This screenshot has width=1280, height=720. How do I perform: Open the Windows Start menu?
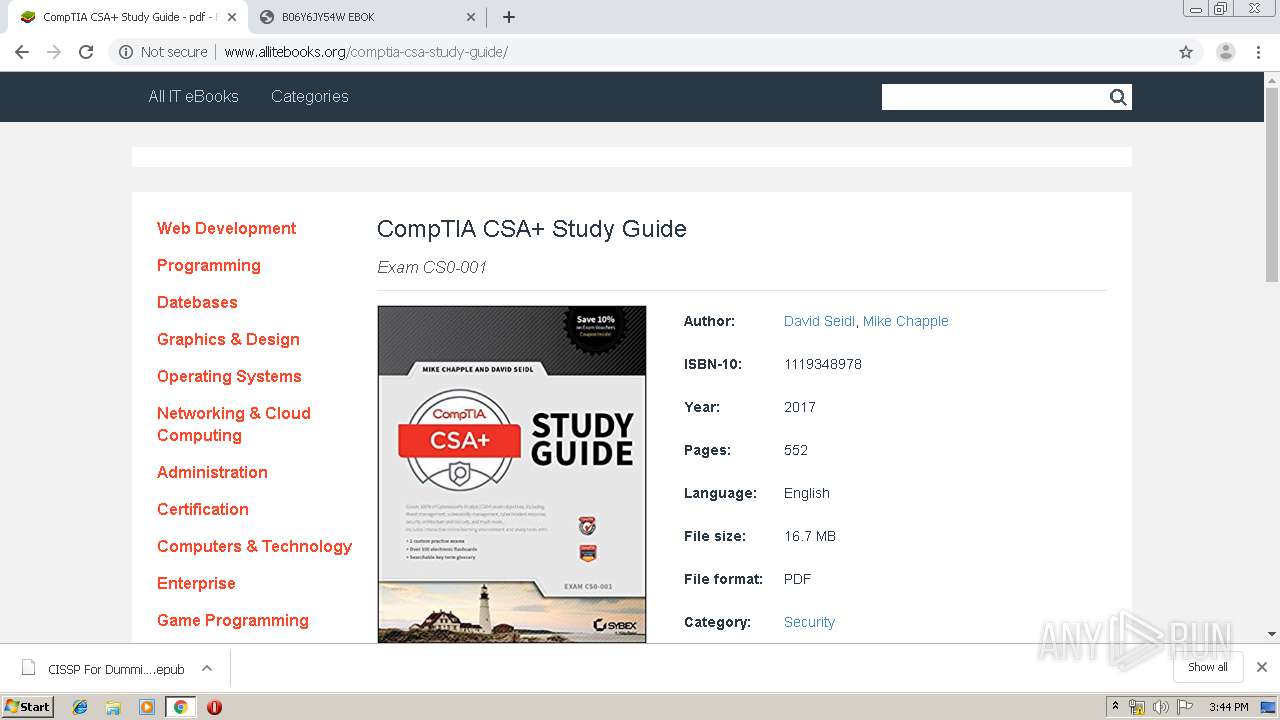point(28,707)
